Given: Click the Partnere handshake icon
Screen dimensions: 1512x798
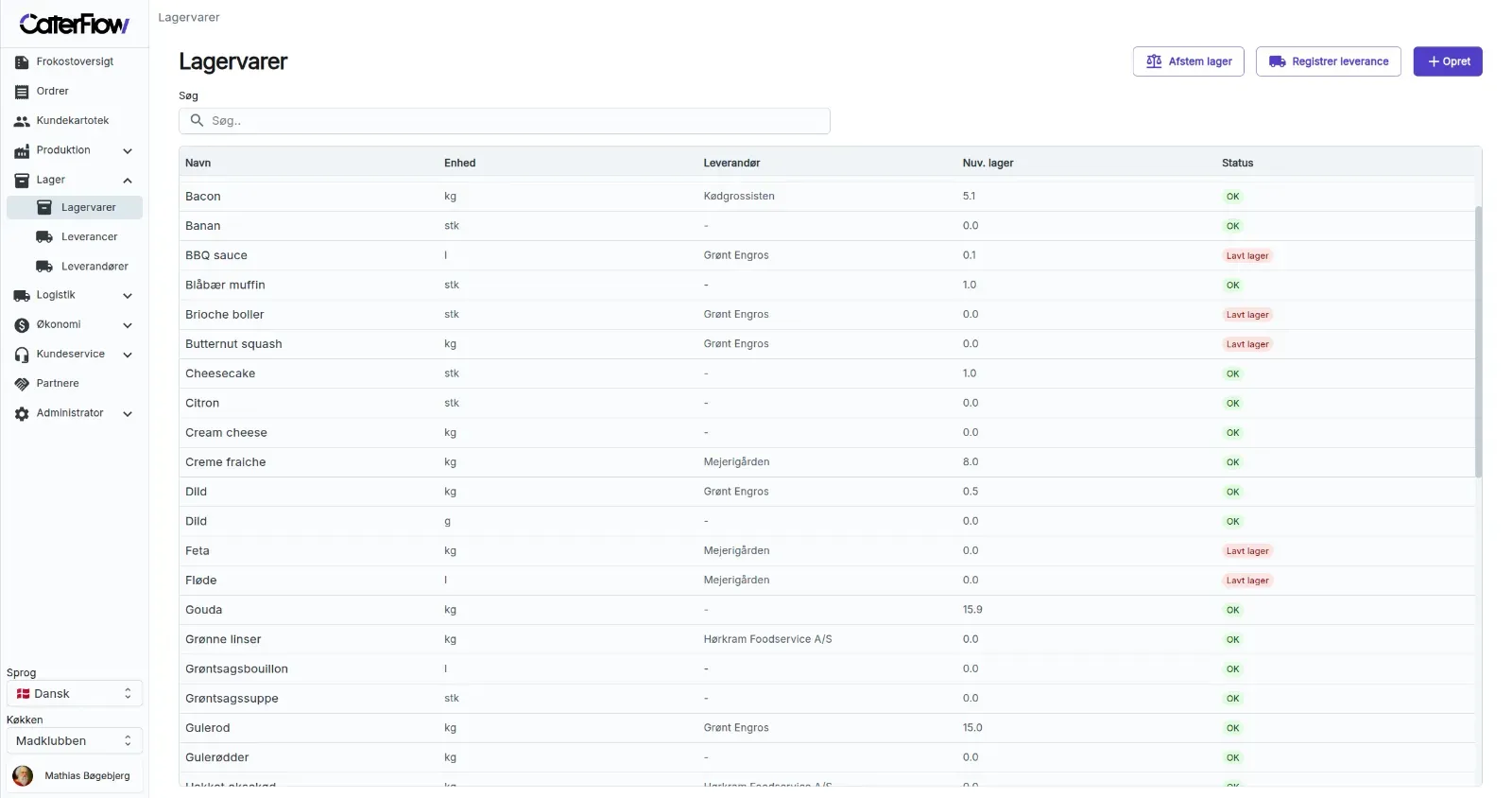Looking at the screenshot, I should pyautogui.click(x=22, y=384).
